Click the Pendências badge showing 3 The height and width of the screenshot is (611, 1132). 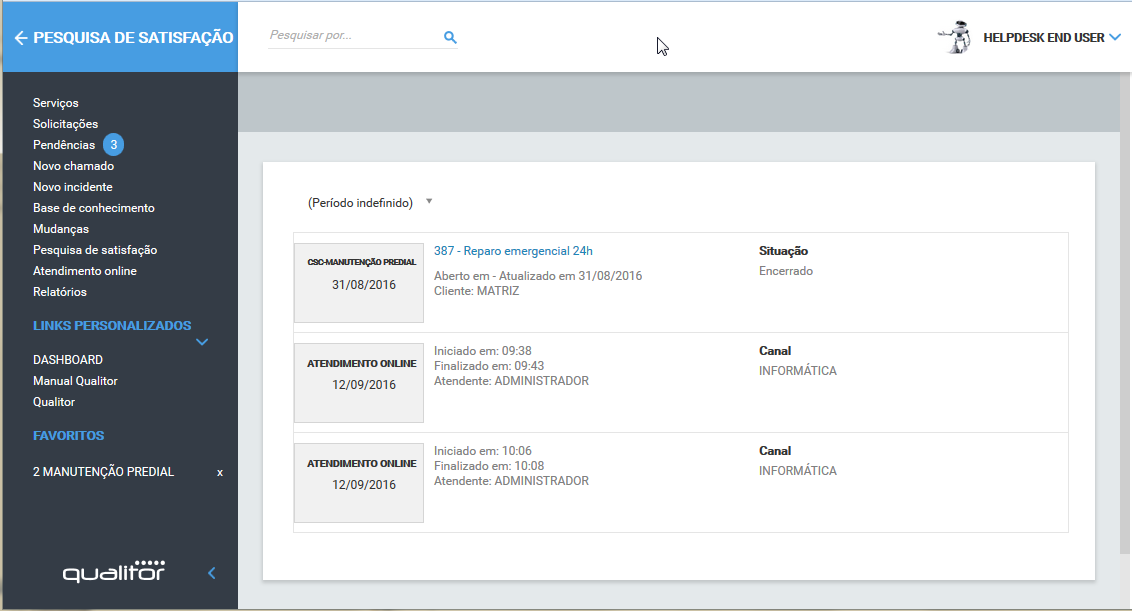coord(114,145)
